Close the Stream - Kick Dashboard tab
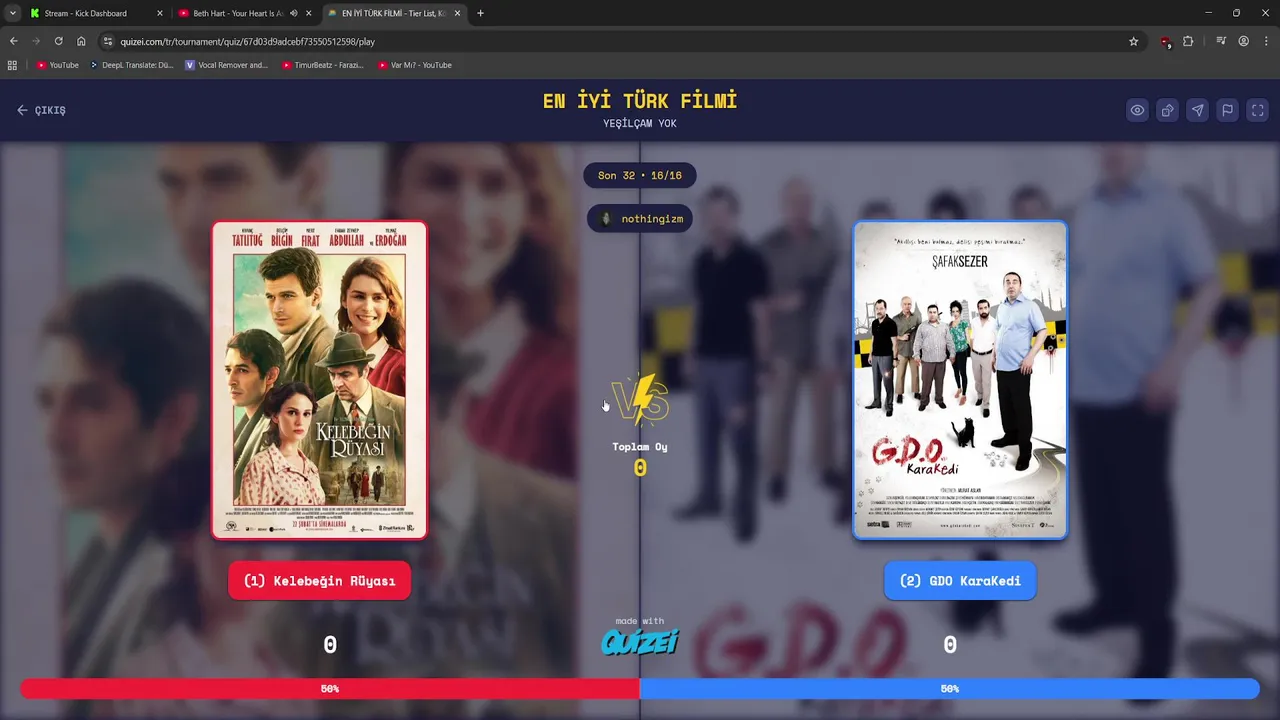The image size is (1280, 720). coord(159,13)
